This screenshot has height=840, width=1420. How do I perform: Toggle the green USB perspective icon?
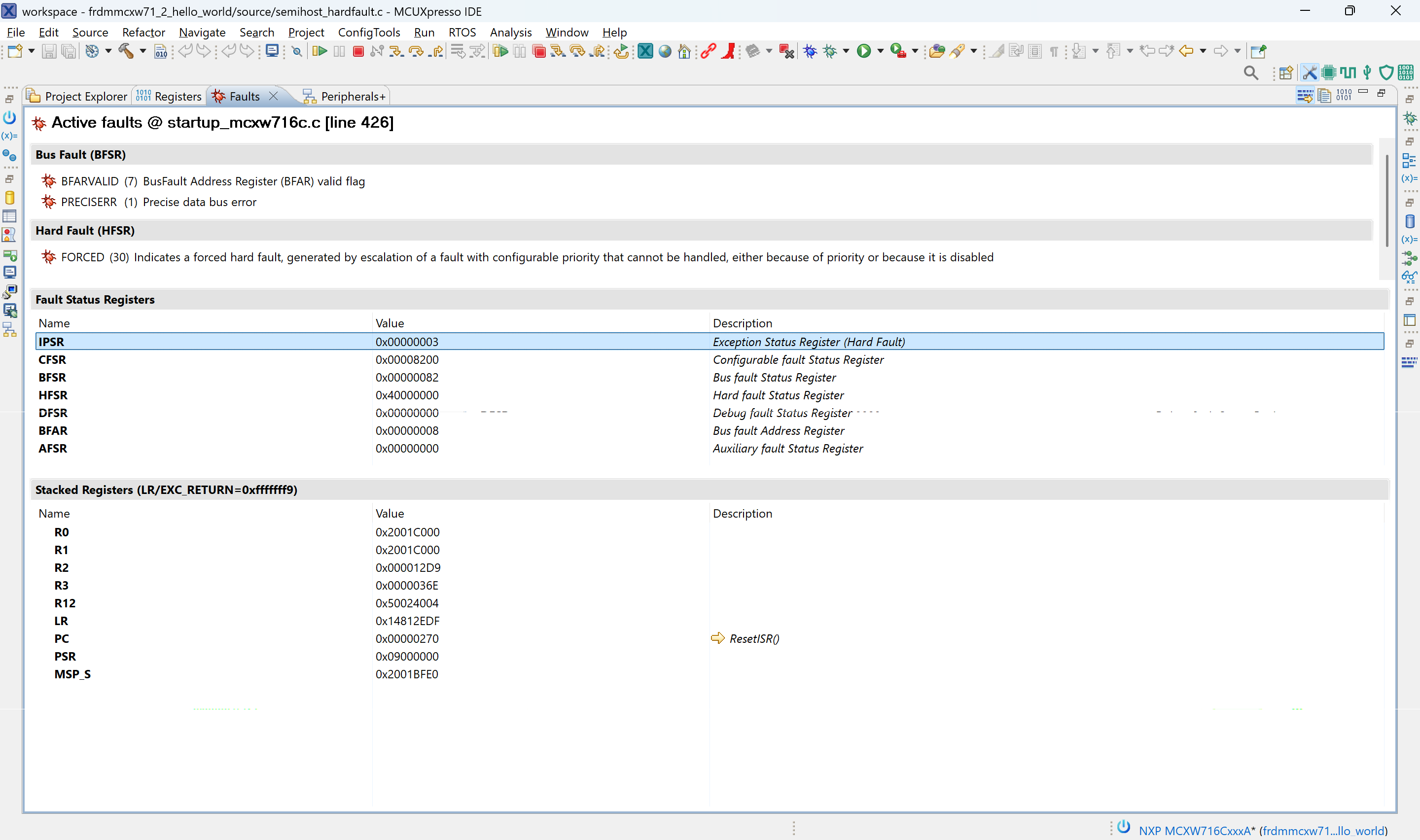pos(1367,72)
